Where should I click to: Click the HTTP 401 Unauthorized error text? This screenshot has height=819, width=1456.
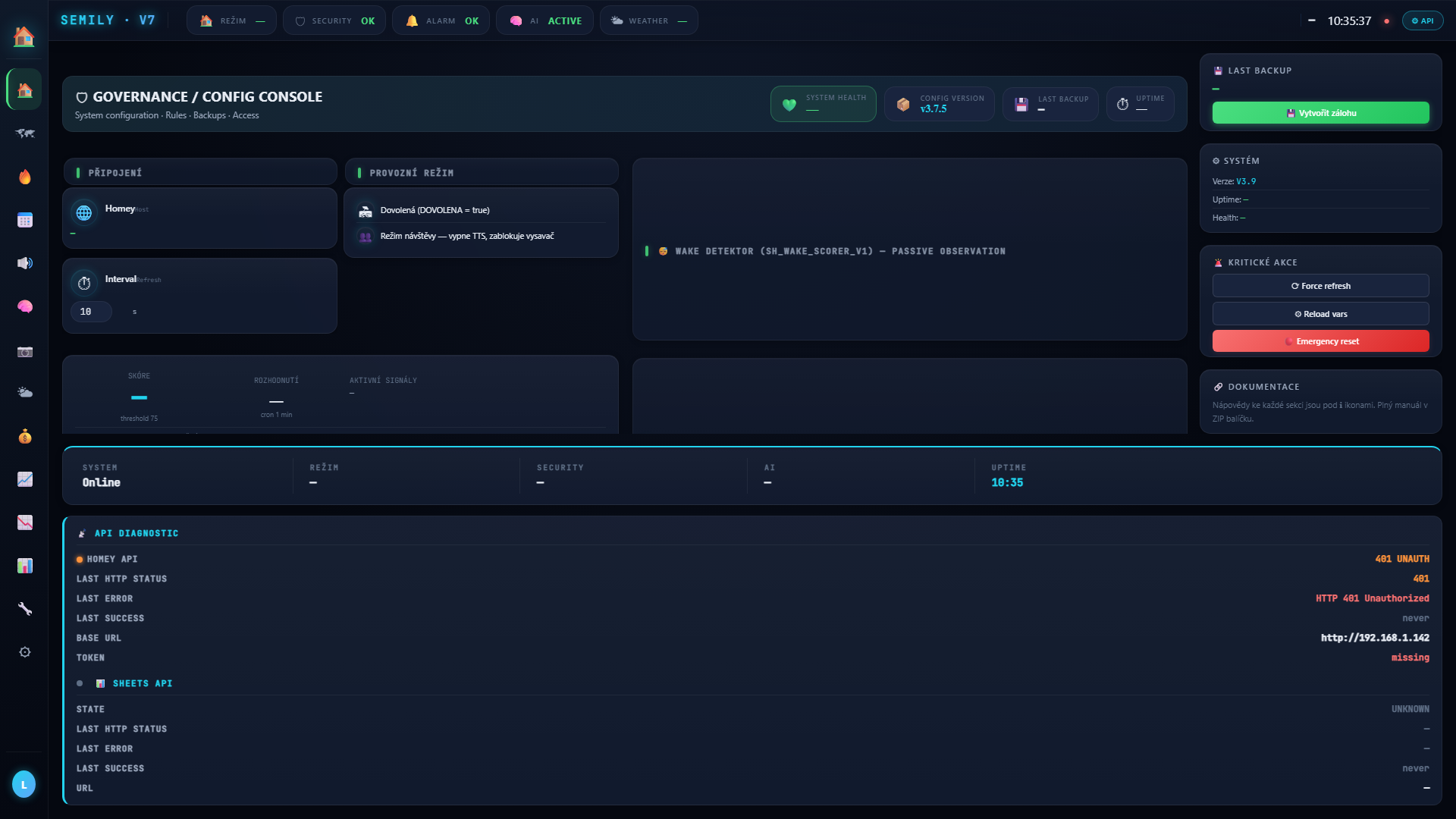pos(1372,598)
